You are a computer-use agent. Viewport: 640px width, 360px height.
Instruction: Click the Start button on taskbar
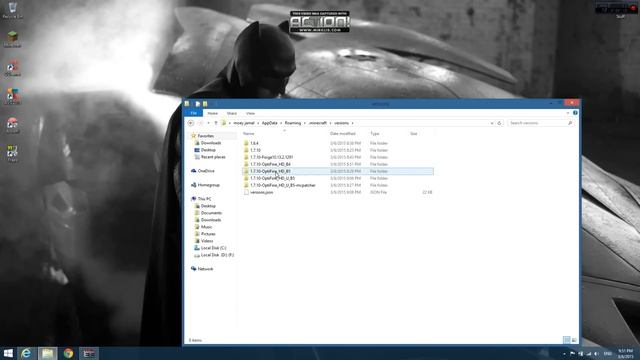pos(8,353)
